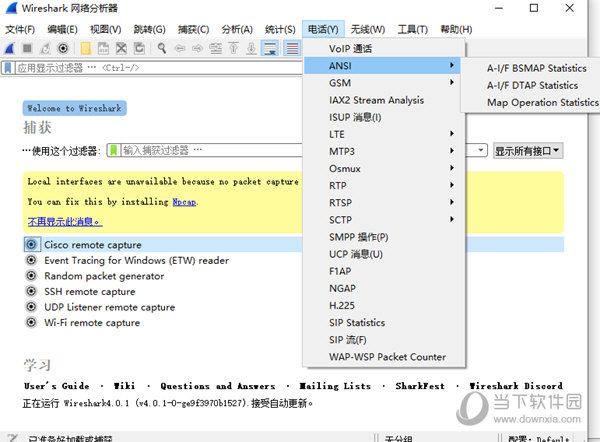Expand the RTSP submenu
Image resolution: width=600 pixels, height=442 pixels.
click(x=384, y=202)
